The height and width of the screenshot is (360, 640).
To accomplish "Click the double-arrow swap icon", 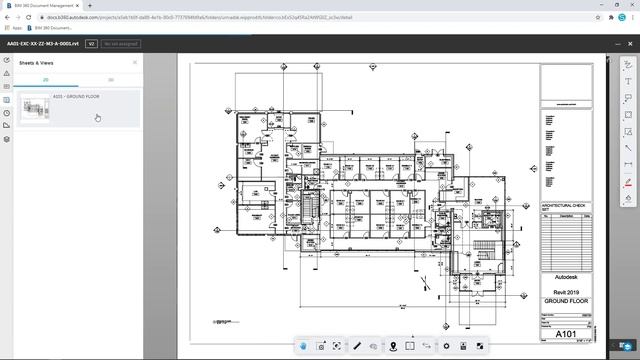I will [x=427, y=346].
